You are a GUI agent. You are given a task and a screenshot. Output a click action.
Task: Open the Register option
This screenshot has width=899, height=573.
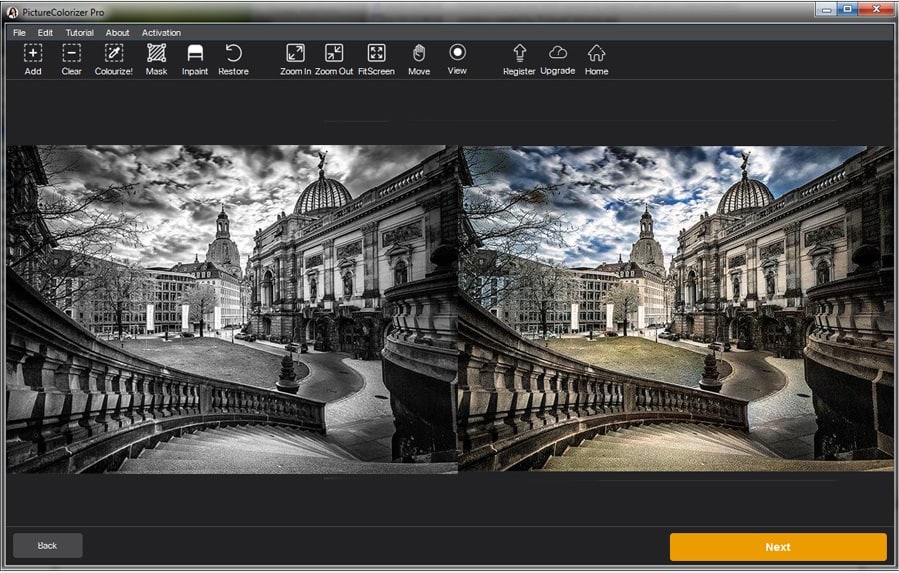click(519, 60)
